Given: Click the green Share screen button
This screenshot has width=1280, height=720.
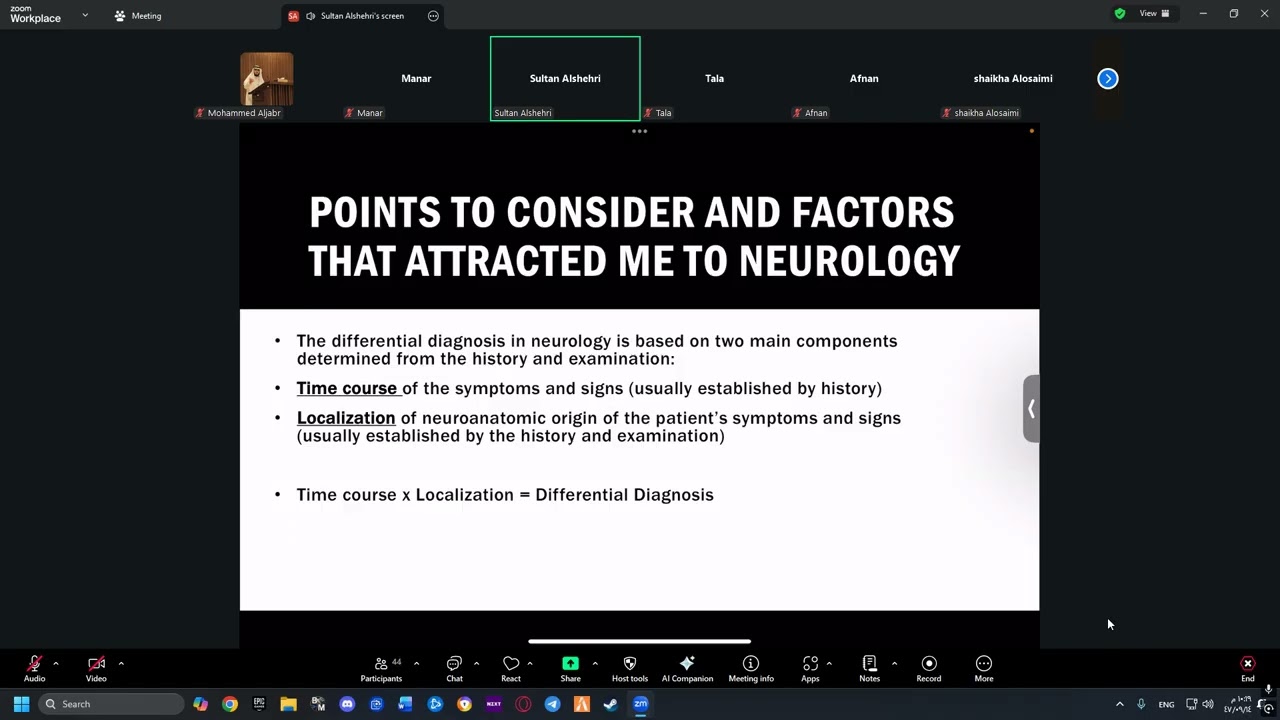Looking at the screenshot, I should 570,669.
